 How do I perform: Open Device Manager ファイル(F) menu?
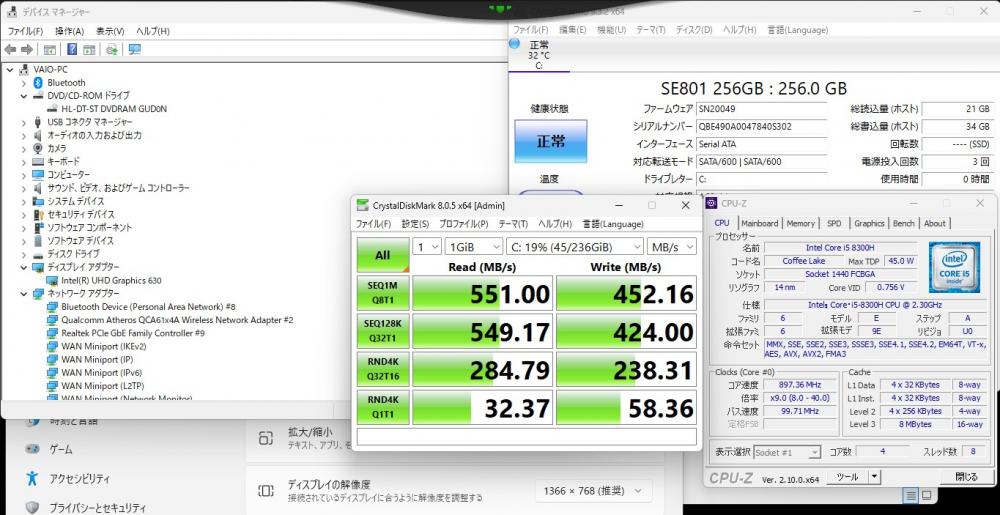pos(25,31)
